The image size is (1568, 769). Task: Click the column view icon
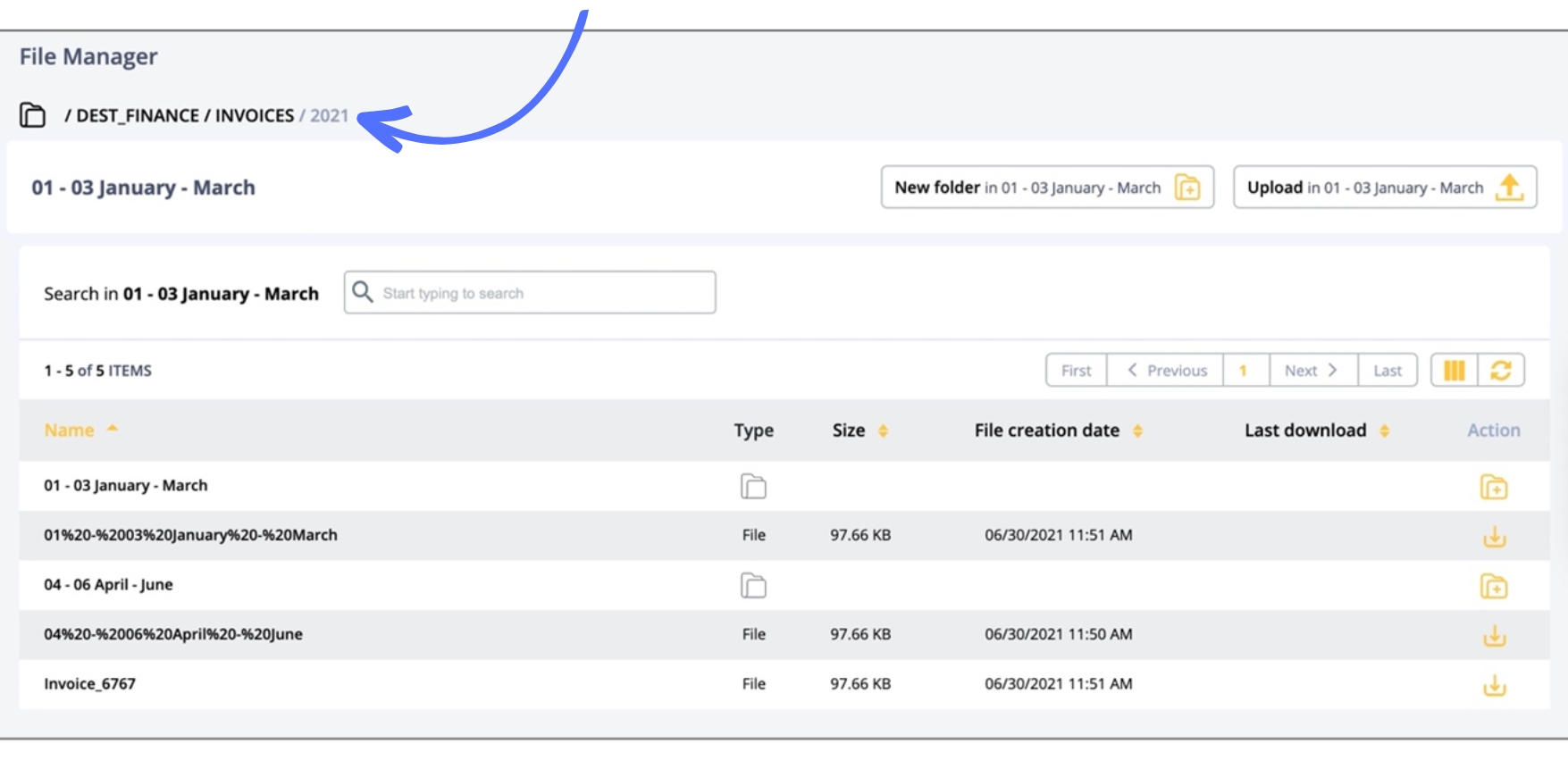pos(1454,371)
